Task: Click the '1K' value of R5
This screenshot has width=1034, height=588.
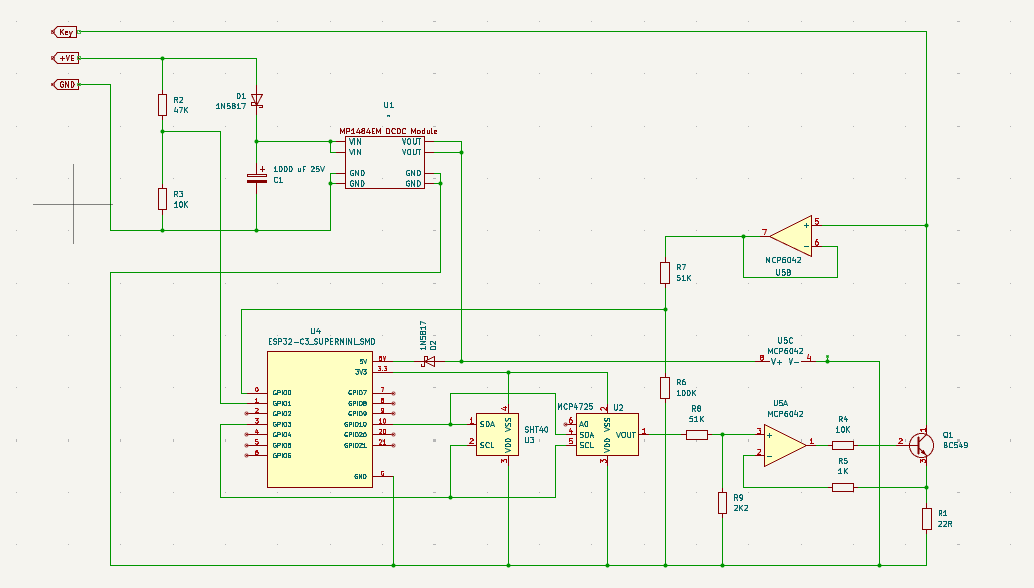Action: coord(843,471)
